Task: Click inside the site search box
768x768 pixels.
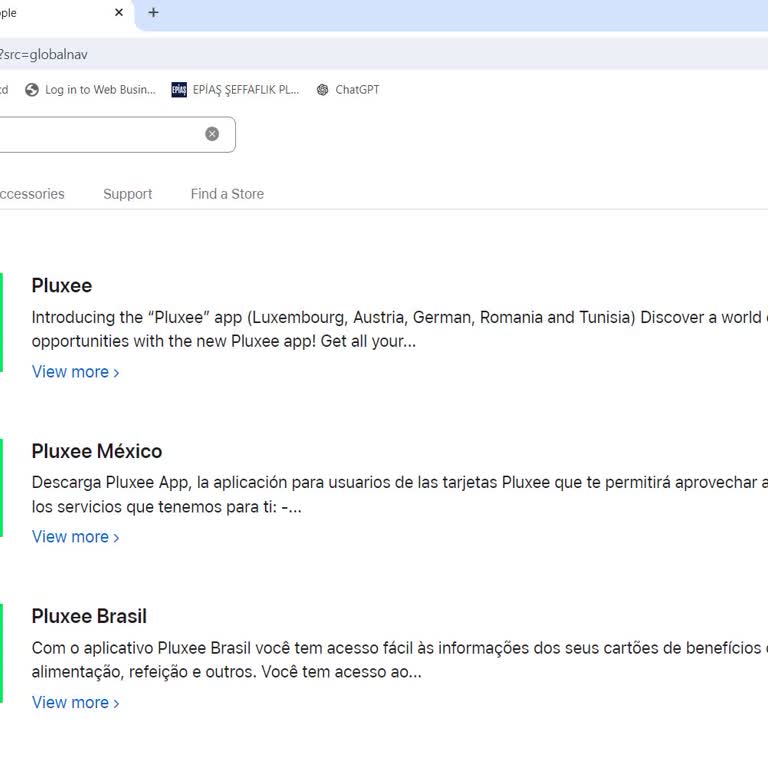Action: [x=100, y=134]
